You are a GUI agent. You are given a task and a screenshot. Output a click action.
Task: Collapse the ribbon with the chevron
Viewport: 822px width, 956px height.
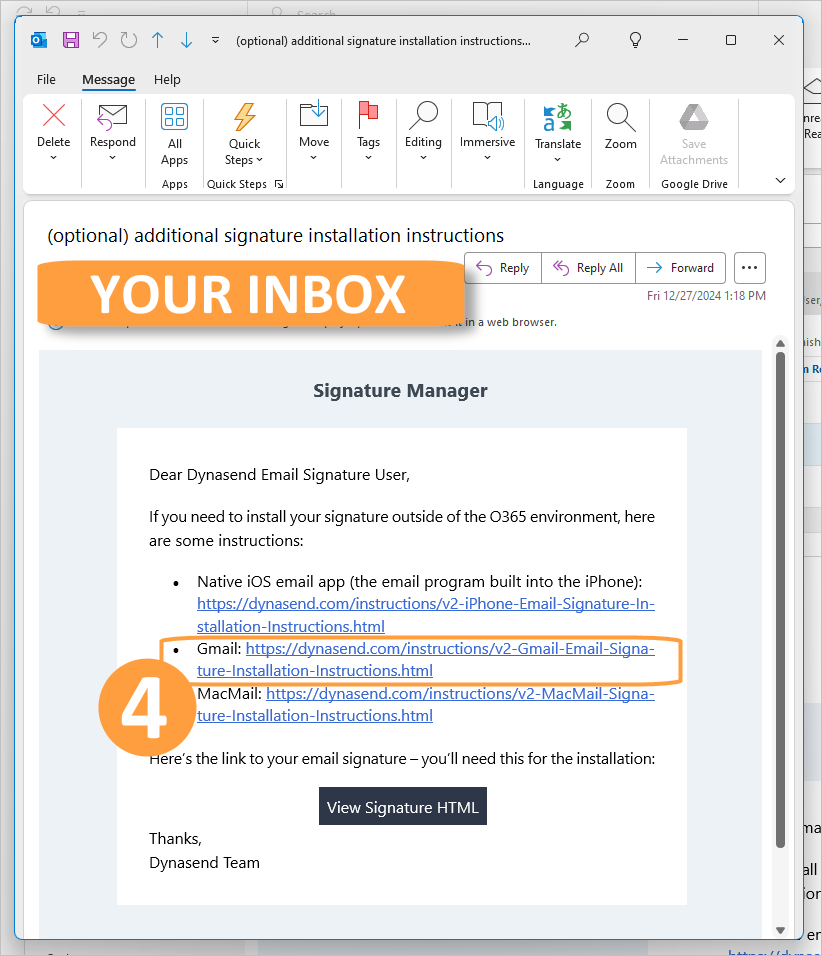pyautogui.click(x=779, y=180)
